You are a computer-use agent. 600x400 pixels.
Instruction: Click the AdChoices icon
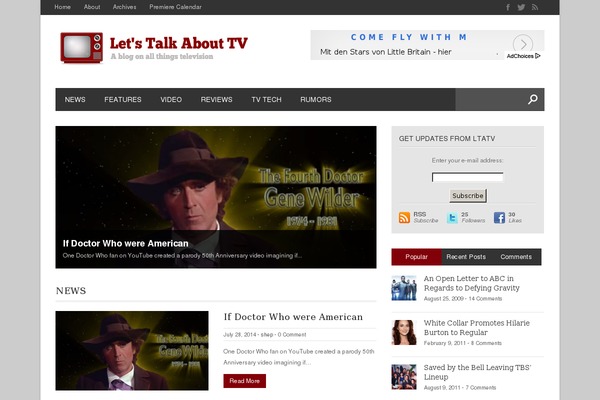(538, 56)
